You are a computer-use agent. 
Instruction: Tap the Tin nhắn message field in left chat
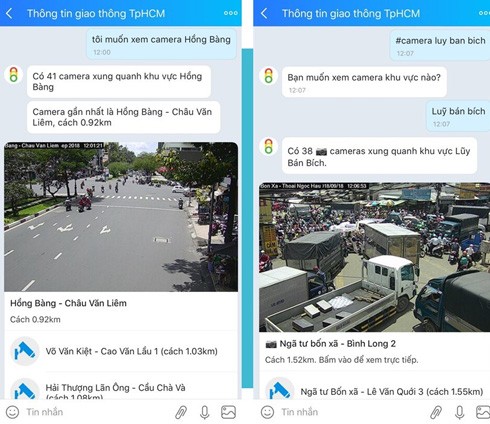97,412
